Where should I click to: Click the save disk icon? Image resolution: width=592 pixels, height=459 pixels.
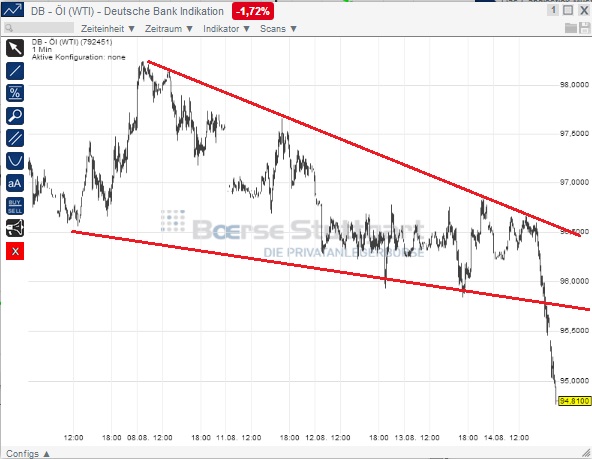click(x=584, y=28)
